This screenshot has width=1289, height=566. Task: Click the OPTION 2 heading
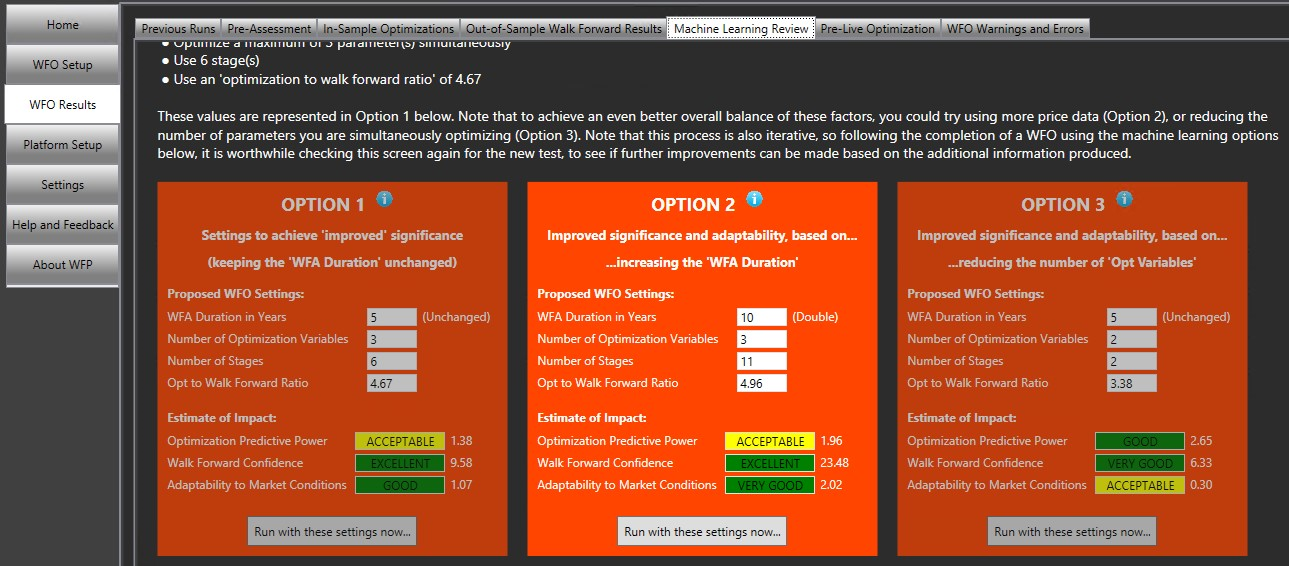tap(693, 205)
